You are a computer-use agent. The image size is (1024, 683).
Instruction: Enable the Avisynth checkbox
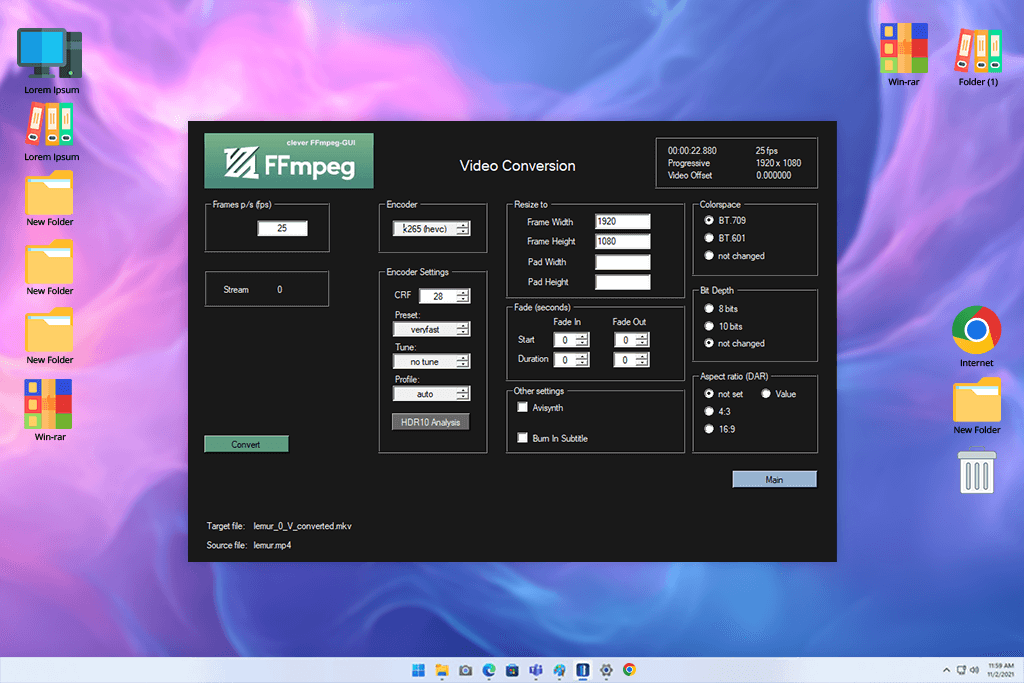(x=522, y=407)
